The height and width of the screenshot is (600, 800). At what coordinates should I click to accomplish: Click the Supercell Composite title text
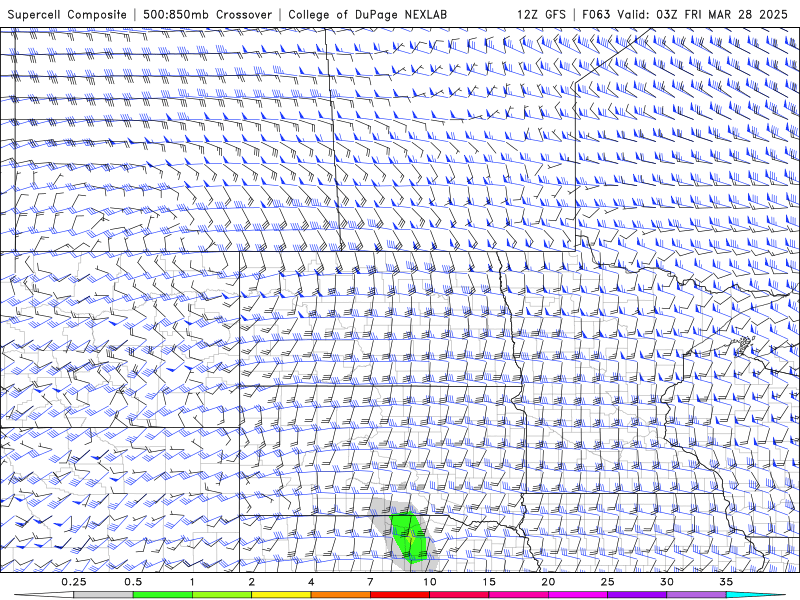point(67,14)
